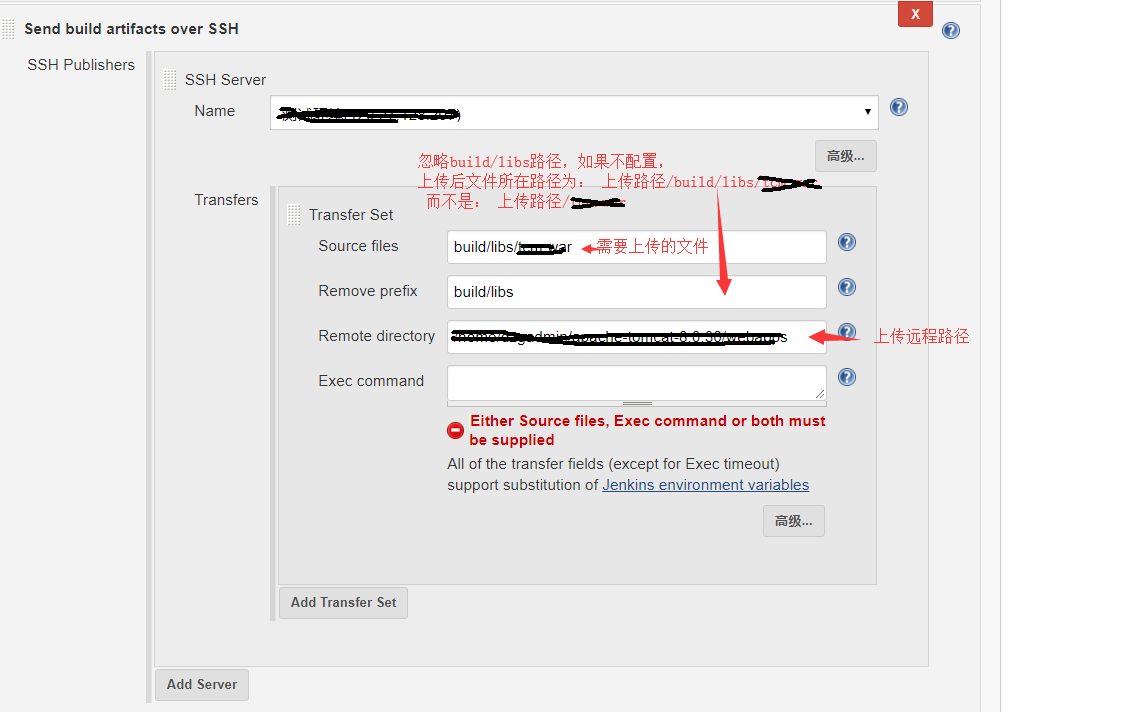Close the dialog with the X button
1147x712 pixels.
tap(915, 14)
